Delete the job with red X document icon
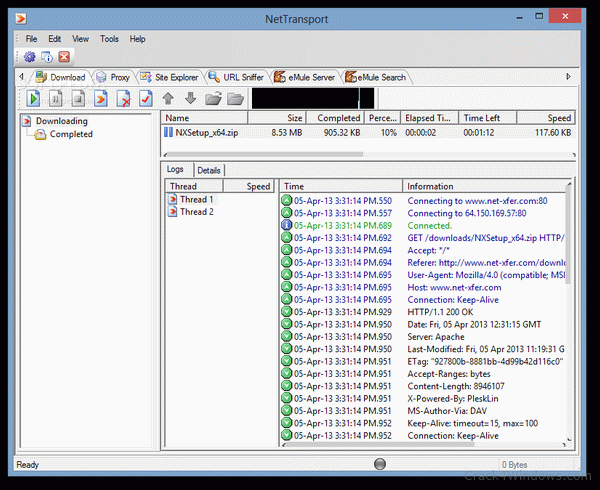The image size is (600, 490). coord(123,99)
